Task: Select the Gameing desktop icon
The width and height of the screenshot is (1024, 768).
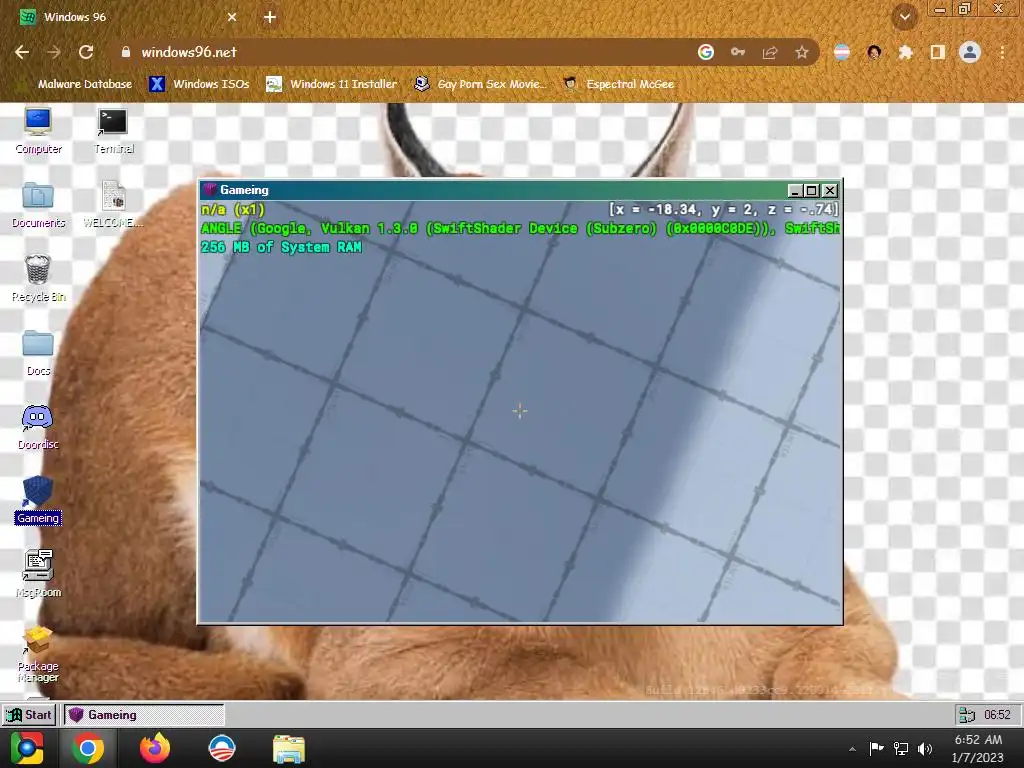Action: [38, 500]
